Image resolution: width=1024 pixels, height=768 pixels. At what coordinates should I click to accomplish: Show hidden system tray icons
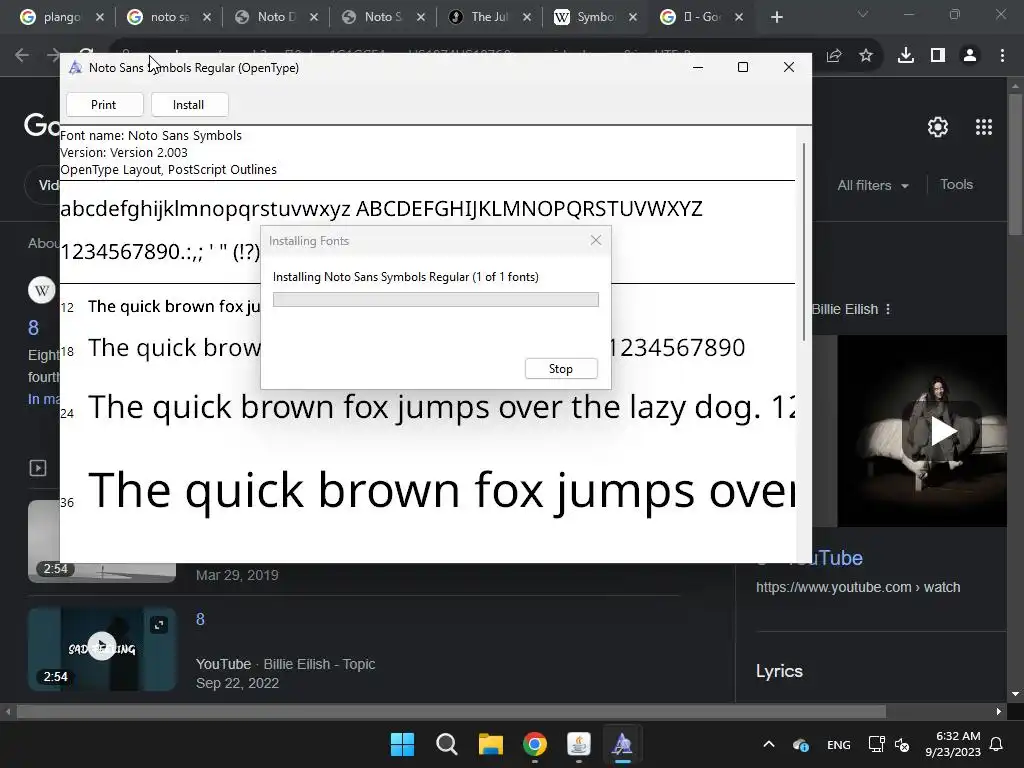[769, 744]
